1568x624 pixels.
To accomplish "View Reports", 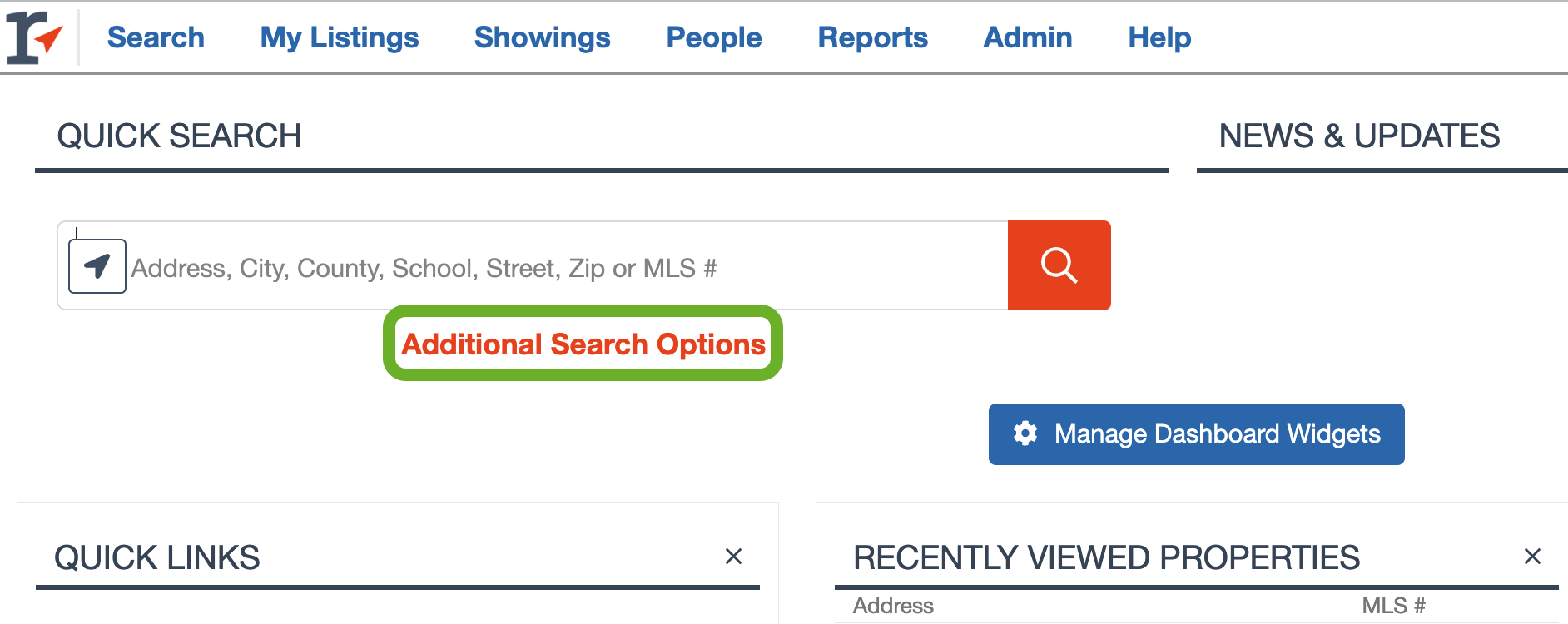I will tap(872, 37).
